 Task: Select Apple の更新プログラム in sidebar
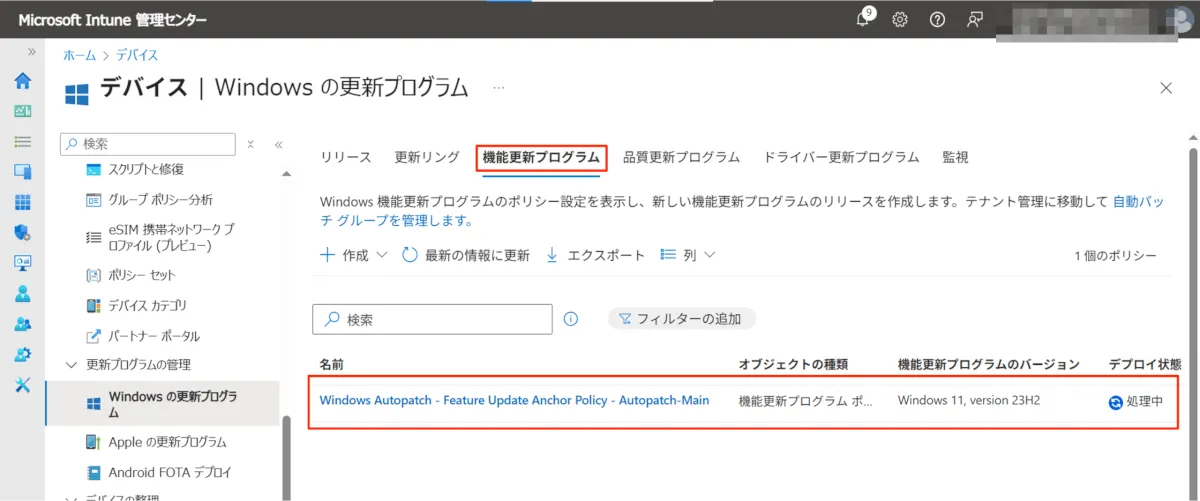click(167, 442)
